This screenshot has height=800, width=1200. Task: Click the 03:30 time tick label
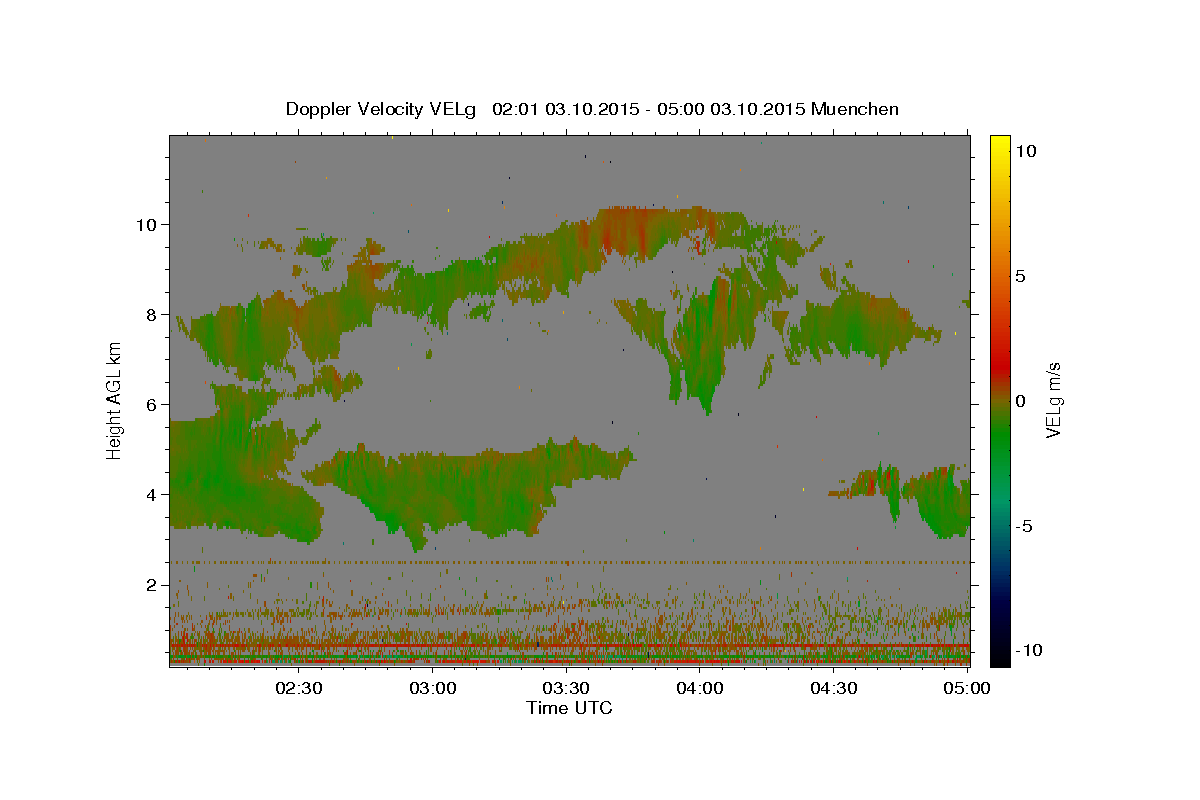pyautogui.click(x=566, y=688)
